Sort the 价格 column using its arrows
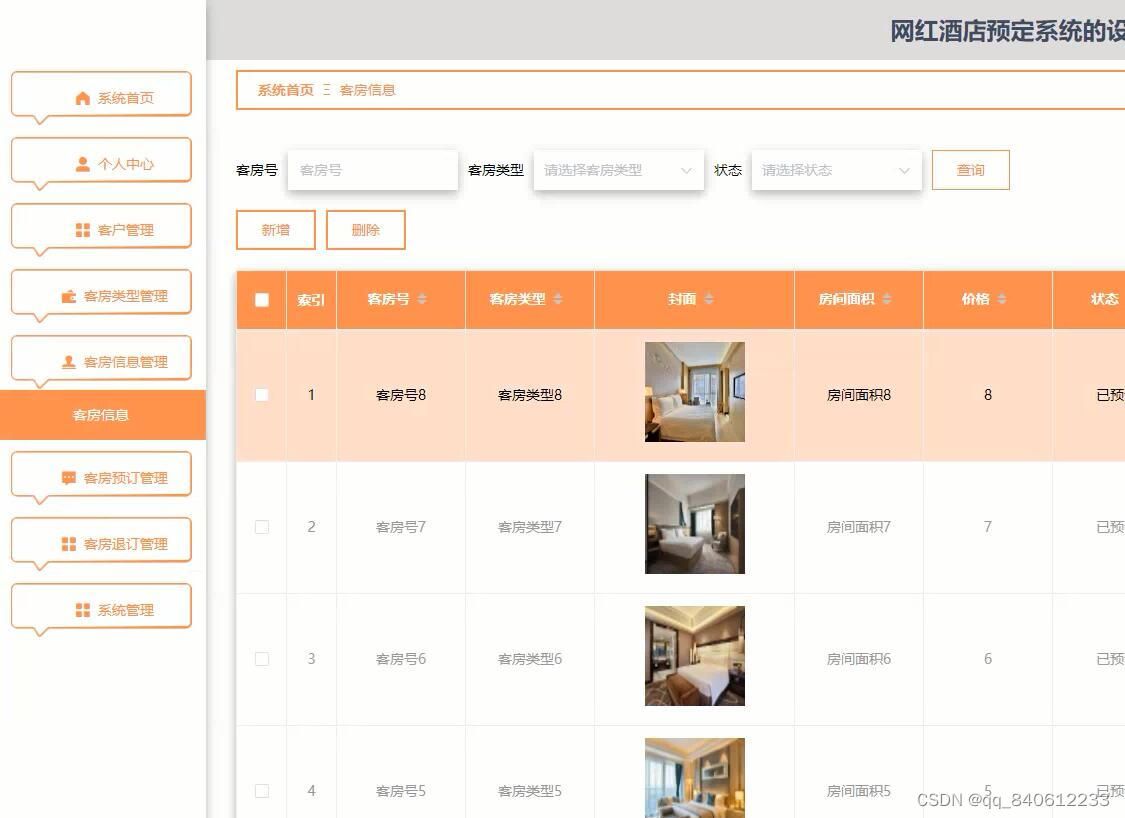 [999, 298]
